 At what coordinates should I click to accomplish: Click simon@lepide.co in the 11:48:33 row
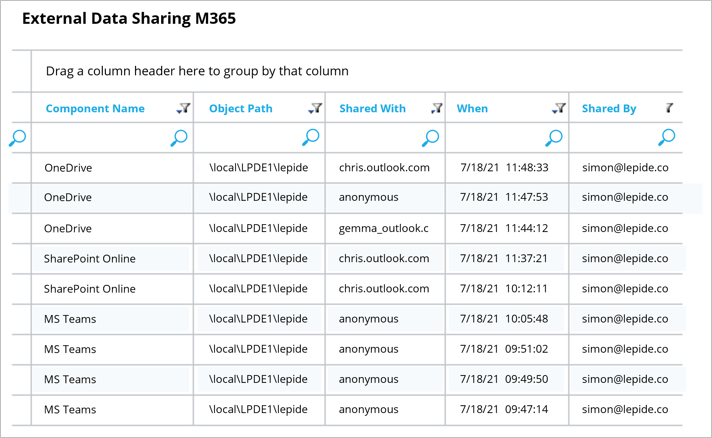pyautogui.click(x=625, y=168)
